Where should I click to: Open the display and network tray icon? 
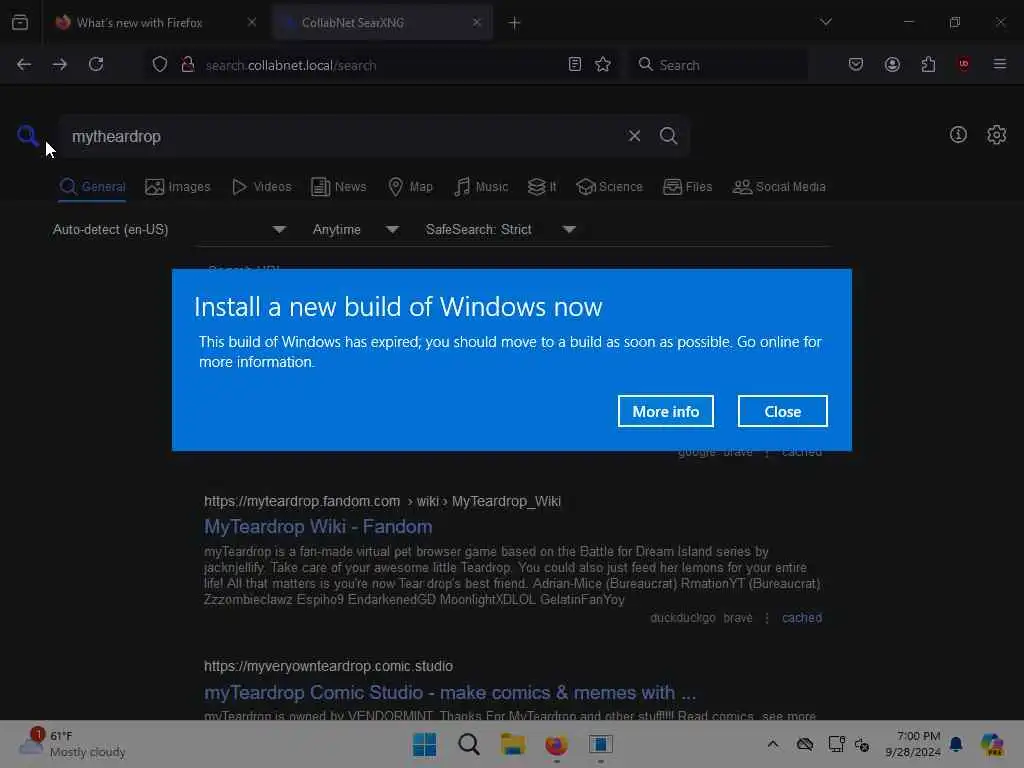837,744
